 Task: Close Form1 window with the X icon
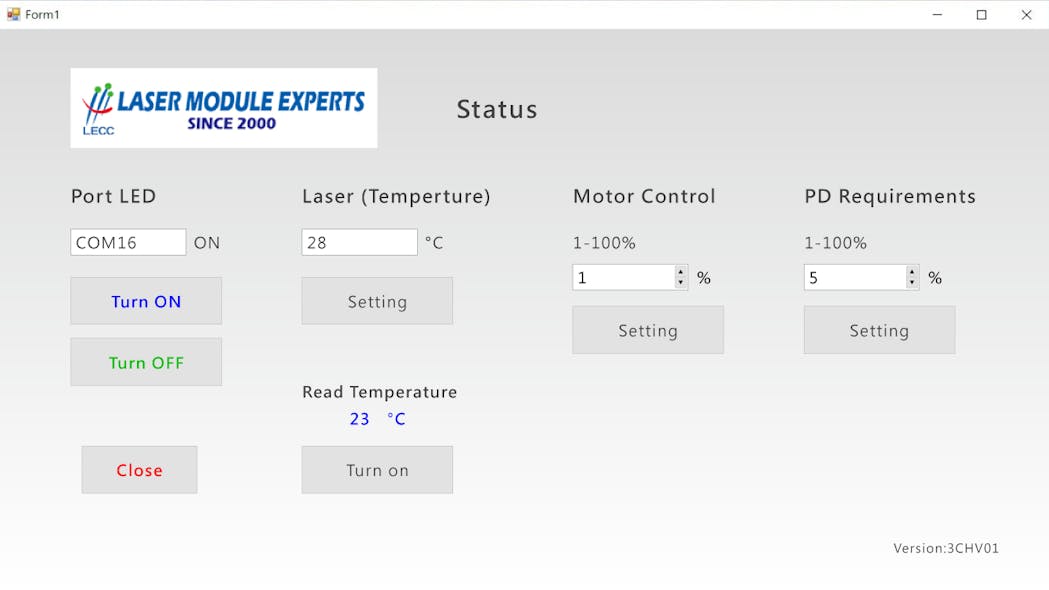pyautogui.click(x=1026, y=14)
